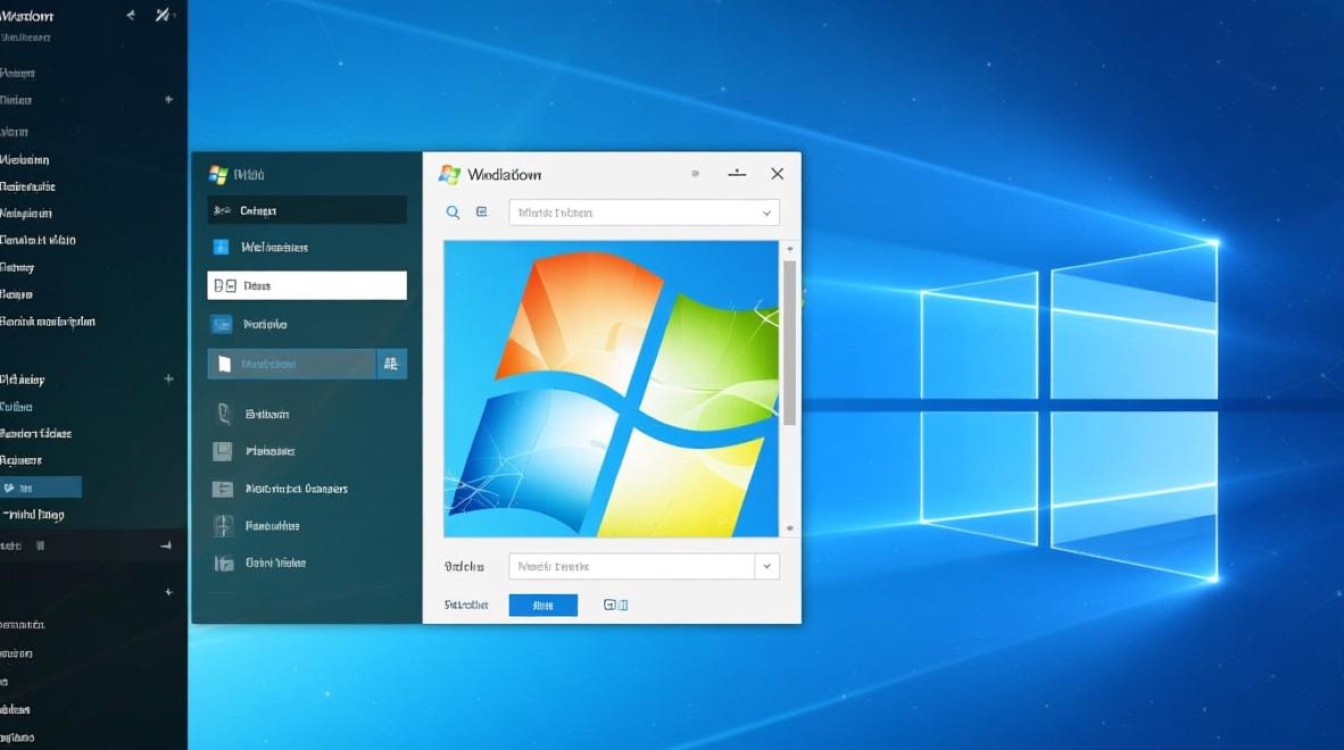Click the back arrow atop the far-left sidebar
The image size is (1344, 750).
click(x=130, y=16)
